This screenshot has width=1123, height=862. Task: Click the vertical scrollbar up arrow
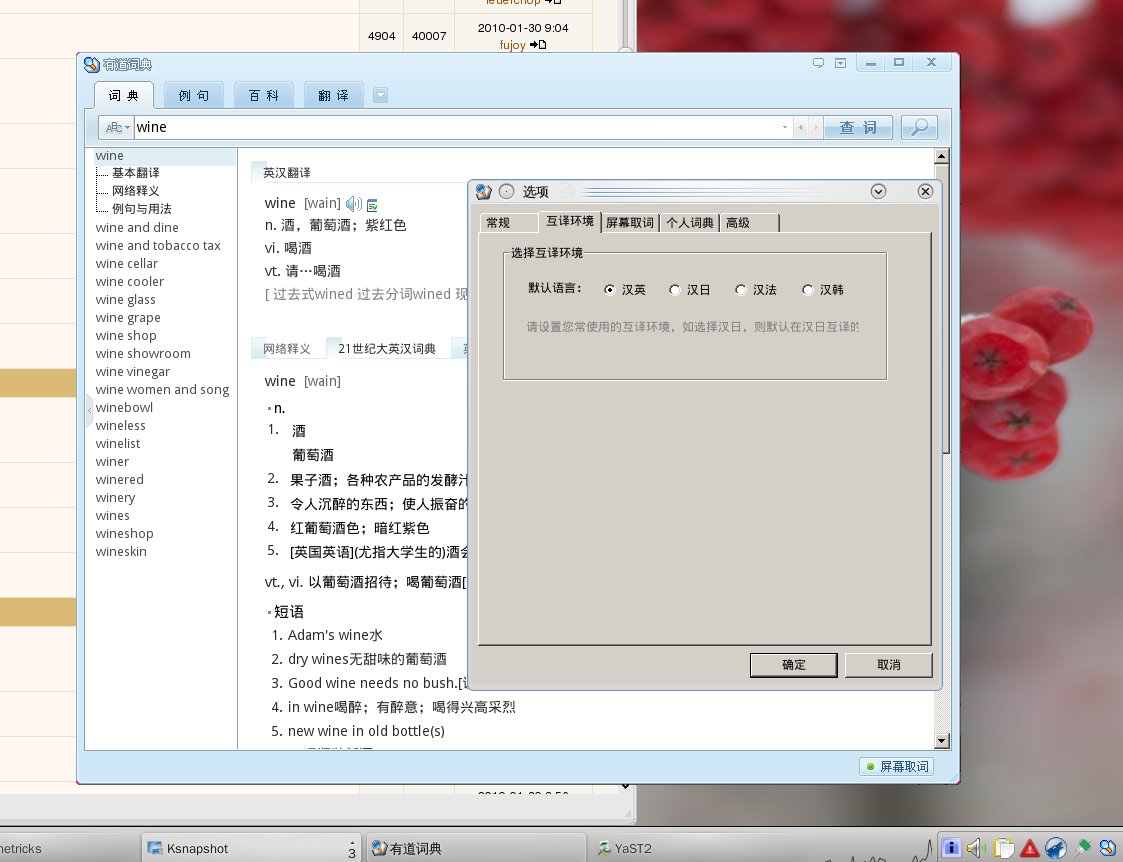point(942,156)
